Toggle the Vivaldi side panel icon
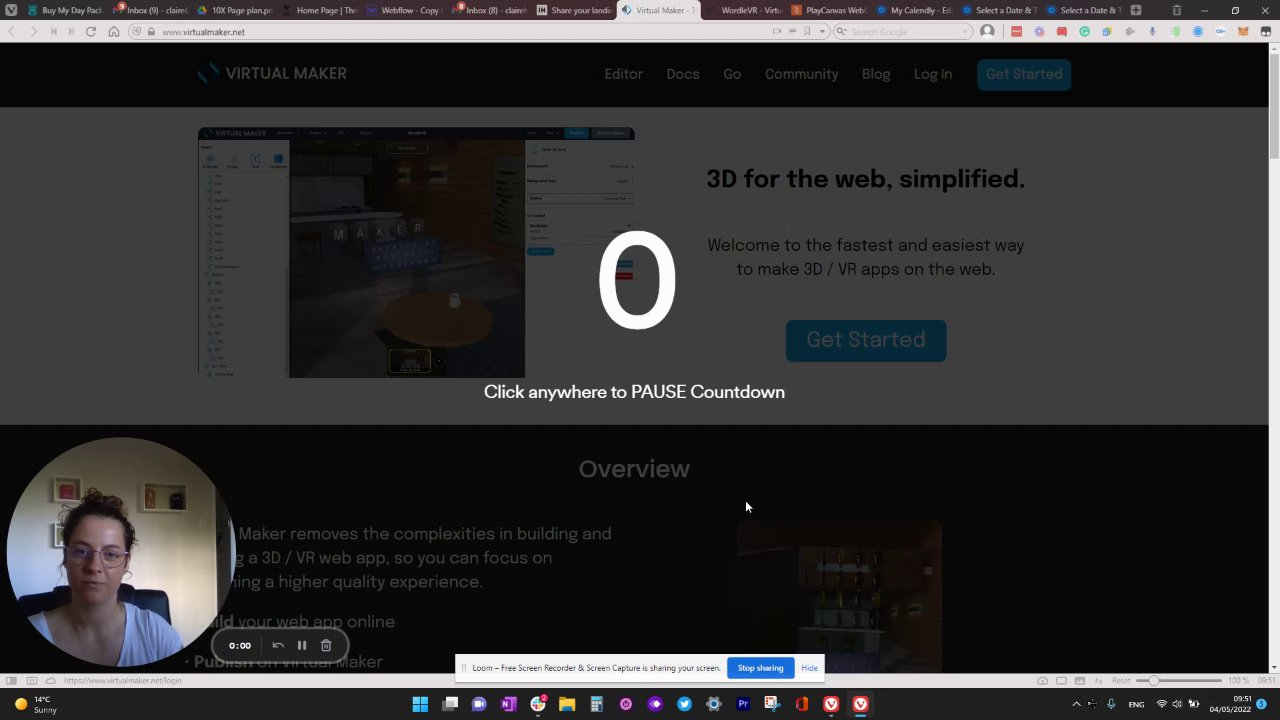The width and height of the screenshot is (1280, 720). tap(11, 681)
